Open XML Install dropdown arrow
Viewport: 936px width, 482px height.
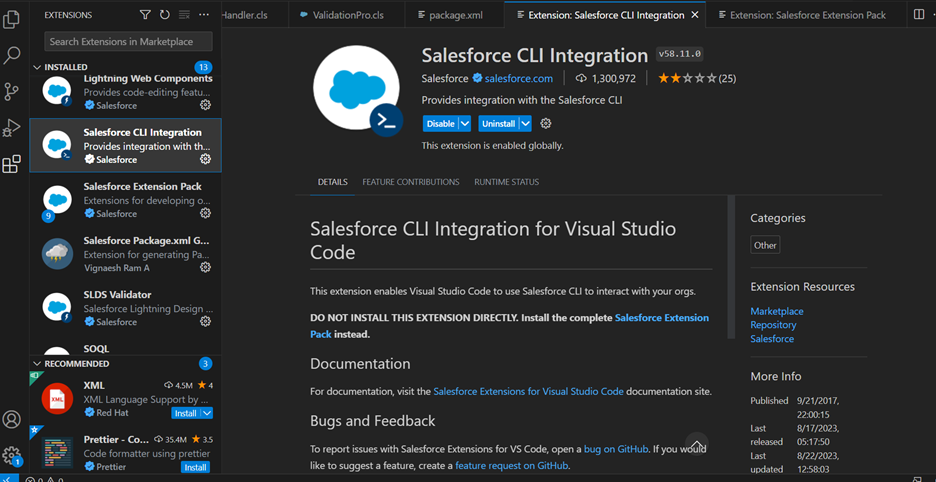click(207, 413)
